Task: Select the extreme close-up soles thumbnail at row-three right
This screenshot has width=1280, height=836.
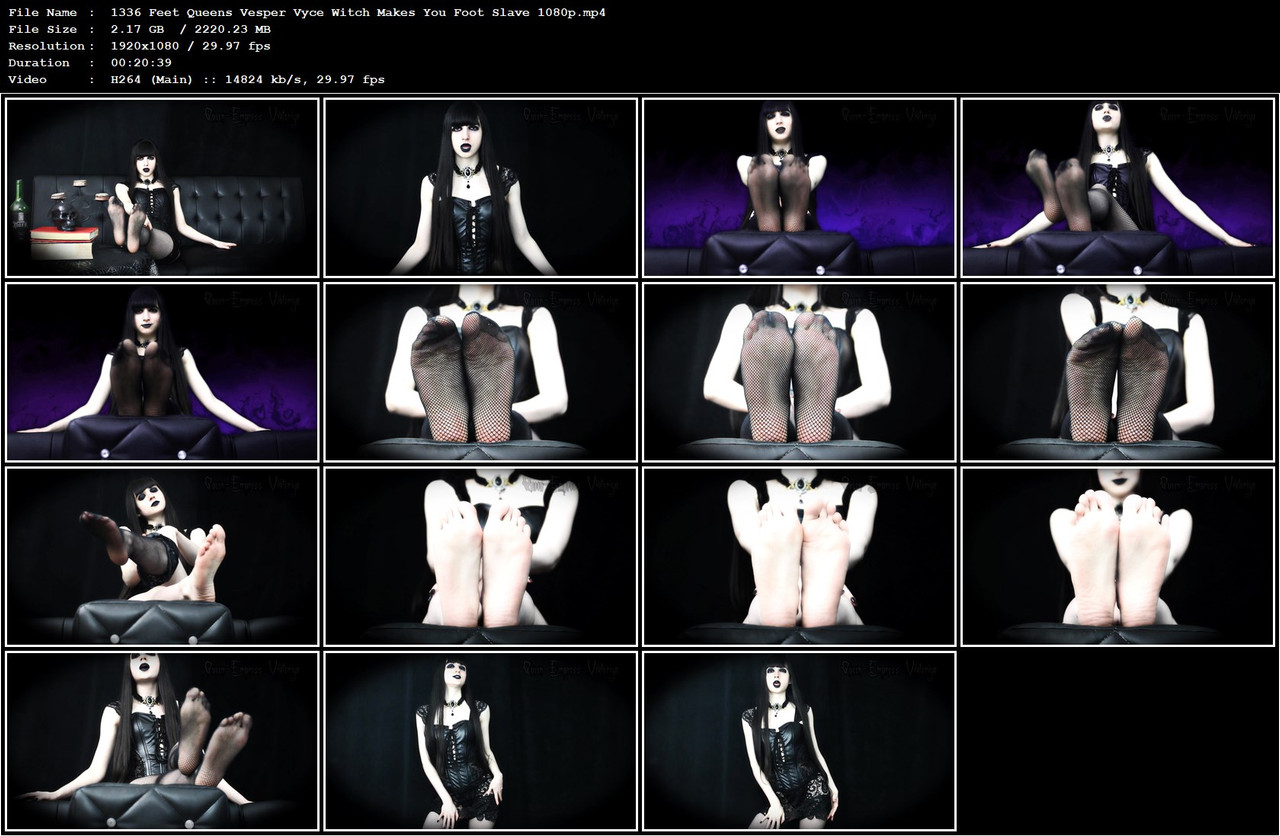Action: 1117,554
